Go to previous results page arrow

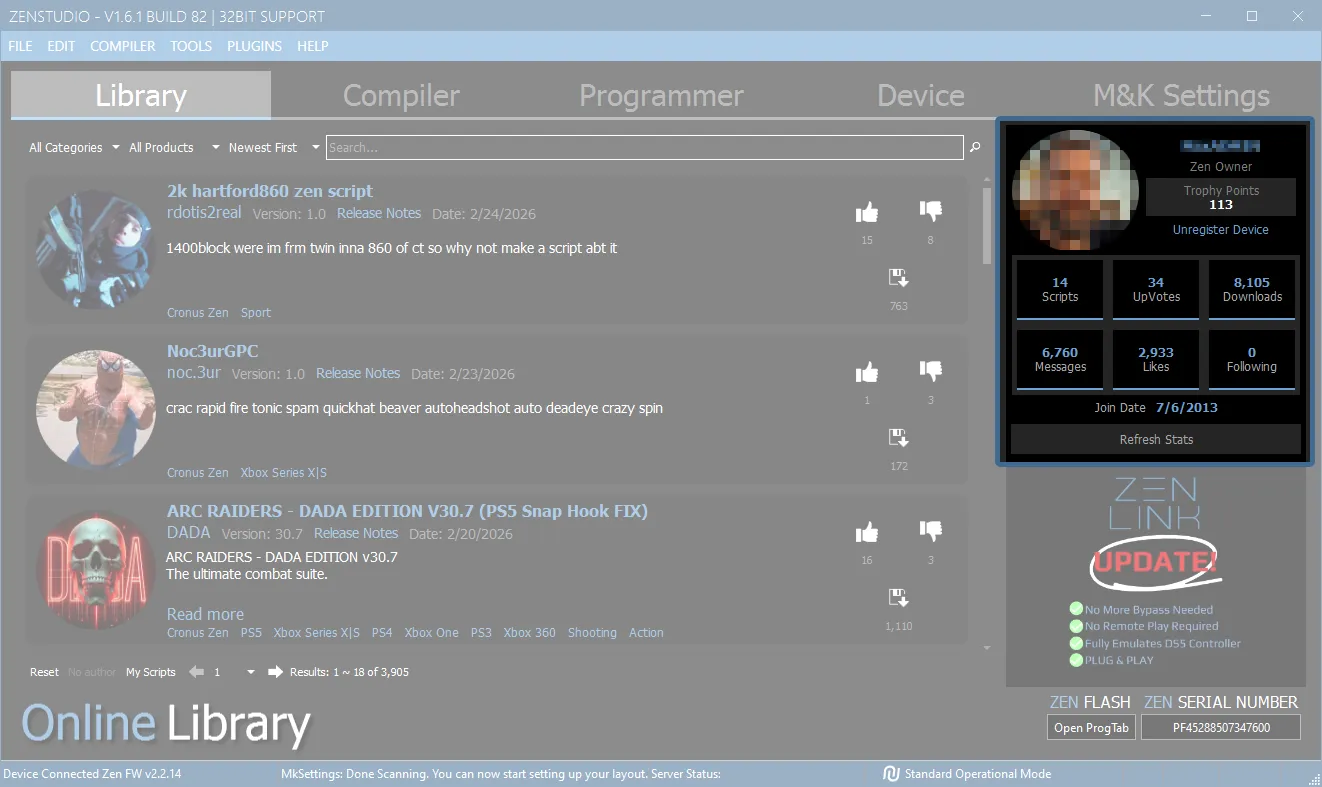click(197, 672)
